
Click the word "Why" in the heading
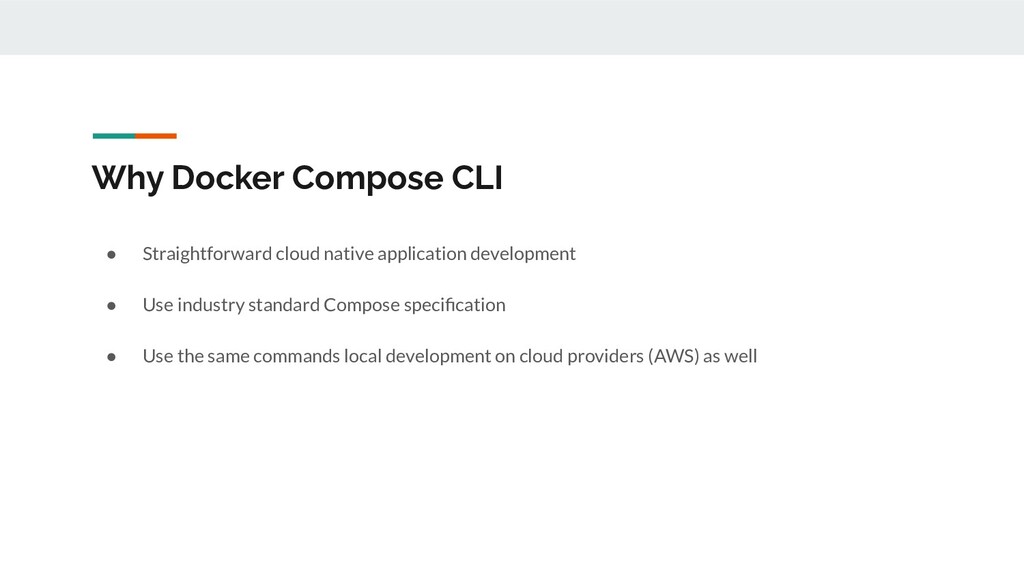(127, 178)
